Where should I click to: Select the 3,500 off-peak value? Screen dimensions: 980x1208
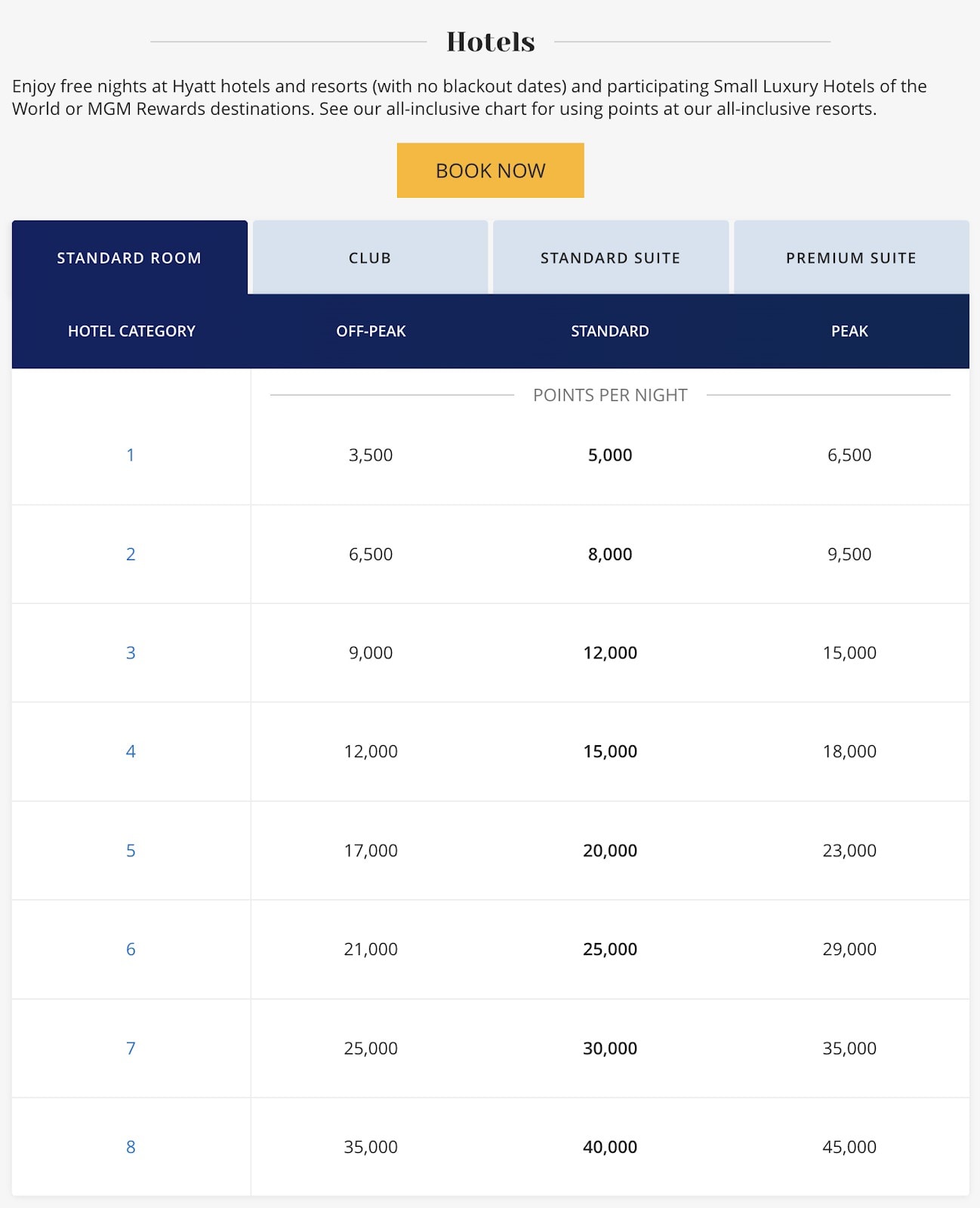(371, 455)
